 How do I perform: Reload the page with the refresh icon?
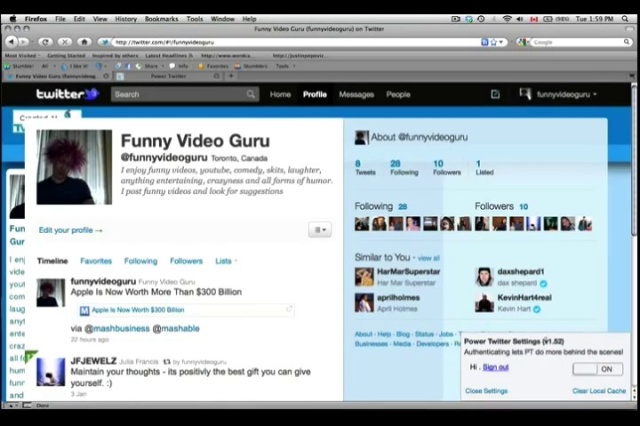click(45, 42)
